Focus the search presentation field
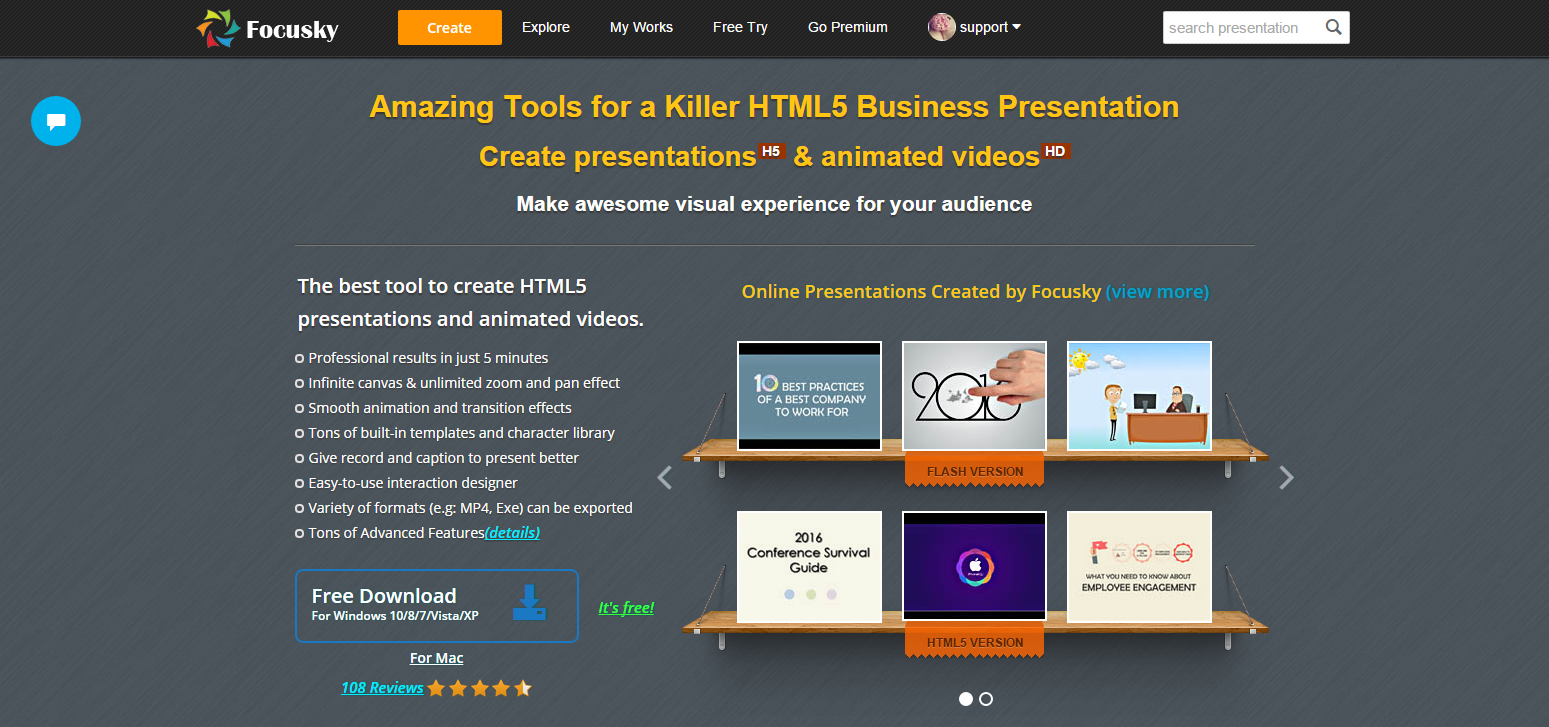 coord(1244,28)
